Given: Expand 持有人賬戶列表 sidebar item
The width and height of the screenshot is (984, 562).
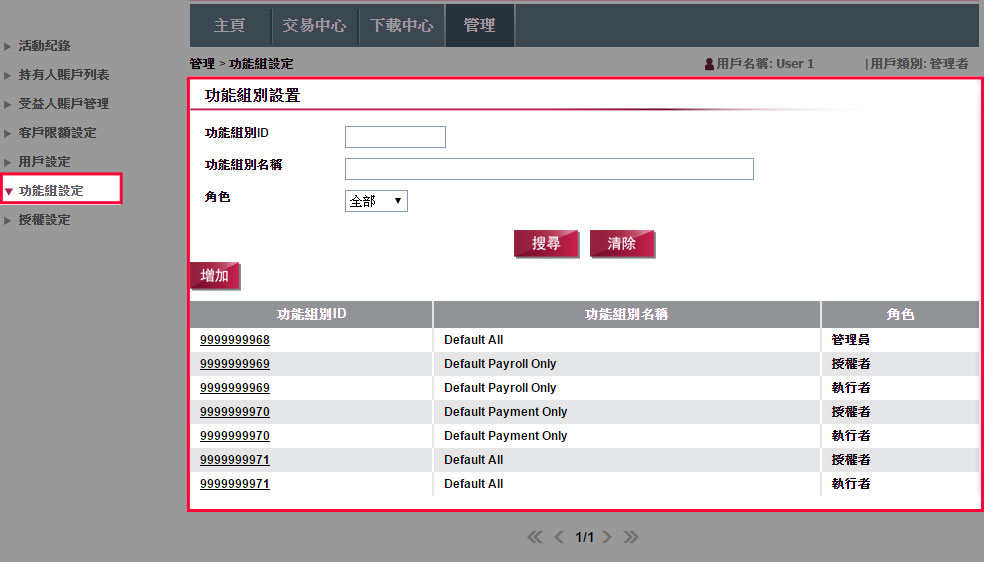Looking at the screenshot, I should coord(64,75).
